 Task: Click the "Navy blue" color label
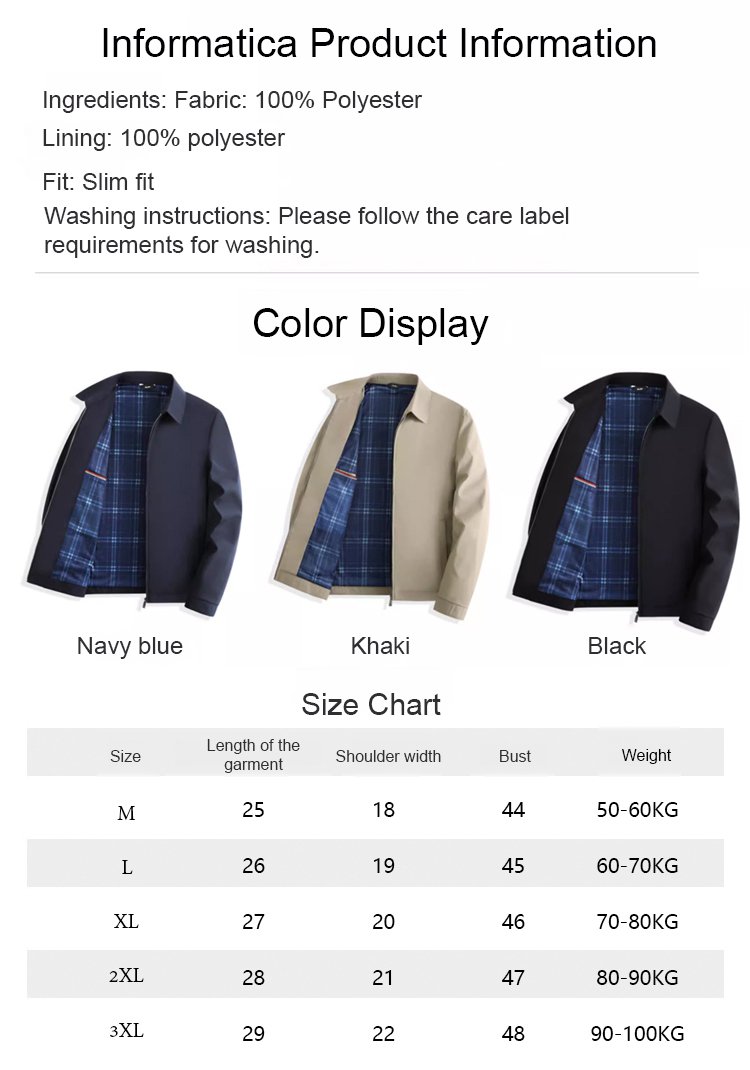pyautogui.click(x=130, y=646)
